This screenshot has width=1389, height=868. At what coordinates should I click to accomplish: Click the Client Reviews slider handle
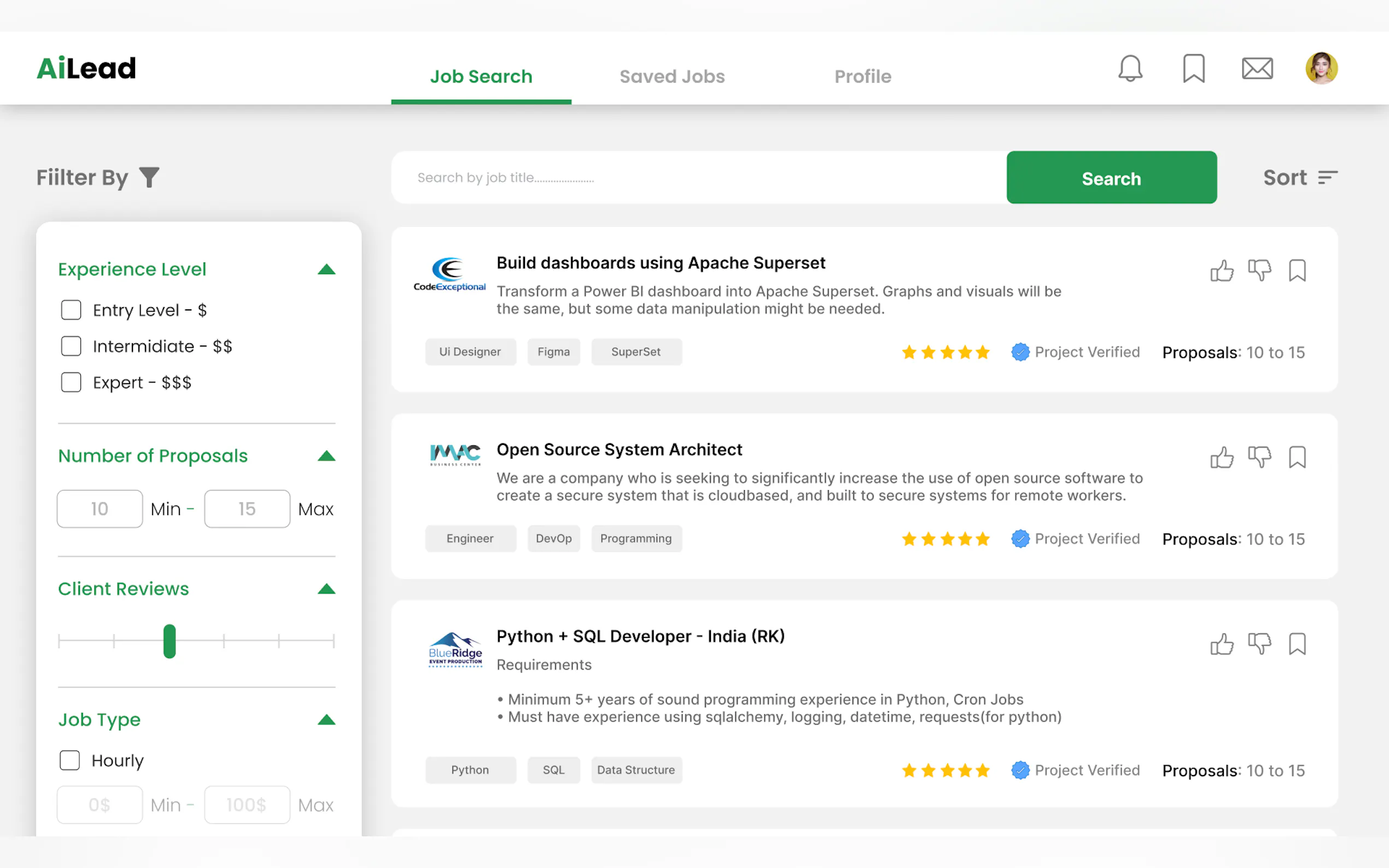[170, 641]
